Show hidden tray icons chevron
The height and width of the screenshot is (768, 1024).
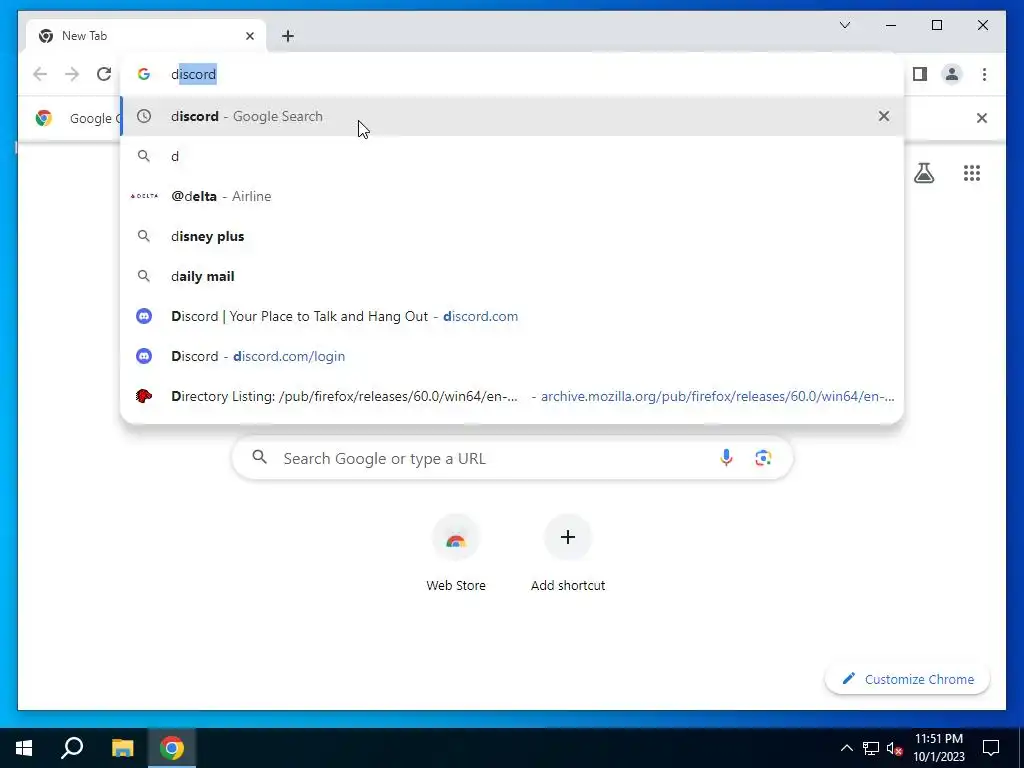846,748
